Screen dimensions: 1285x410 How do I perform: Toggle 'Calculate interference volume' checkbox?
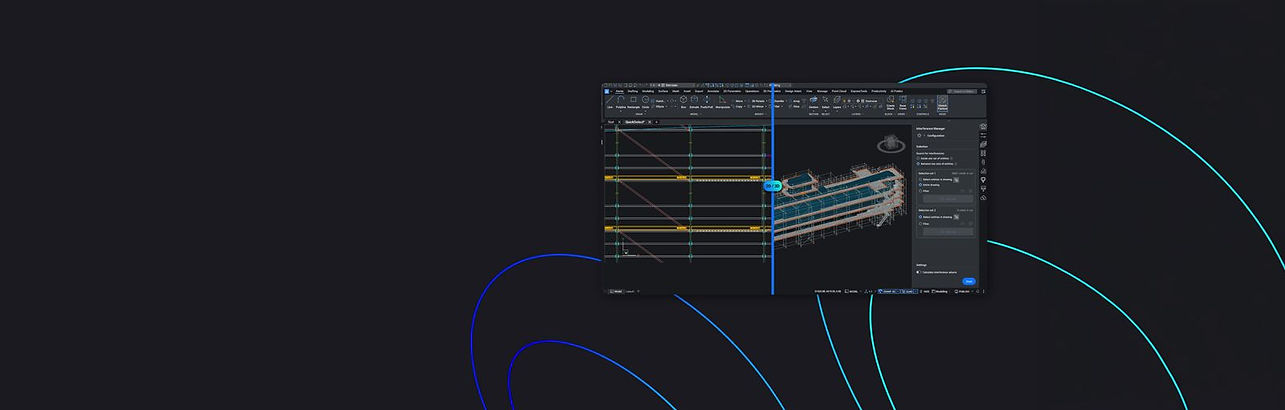coord(919,272)
